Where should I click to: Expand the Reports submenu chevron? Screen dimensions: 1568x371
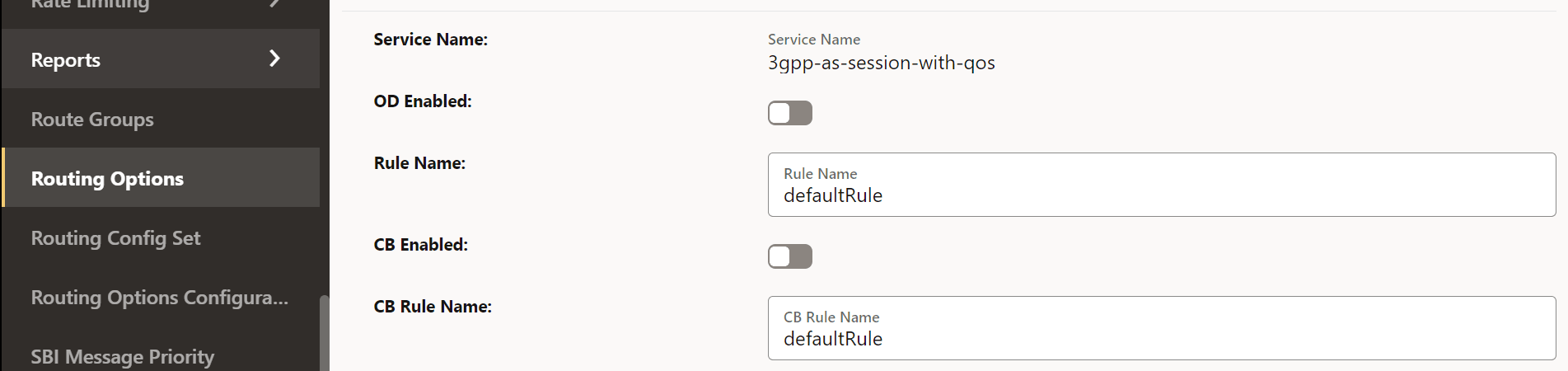tap(275, 59)
